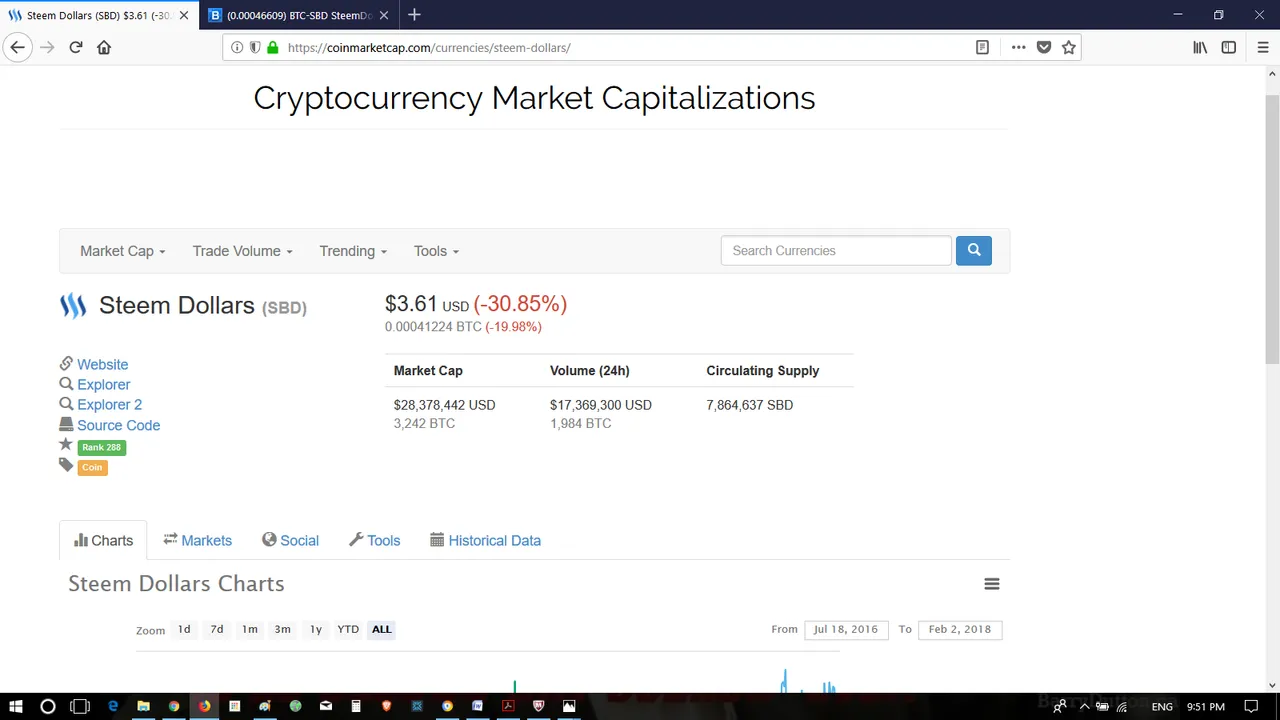Open the notification action center
This screenshot has height=720, width=1280.
point(1251,706)
